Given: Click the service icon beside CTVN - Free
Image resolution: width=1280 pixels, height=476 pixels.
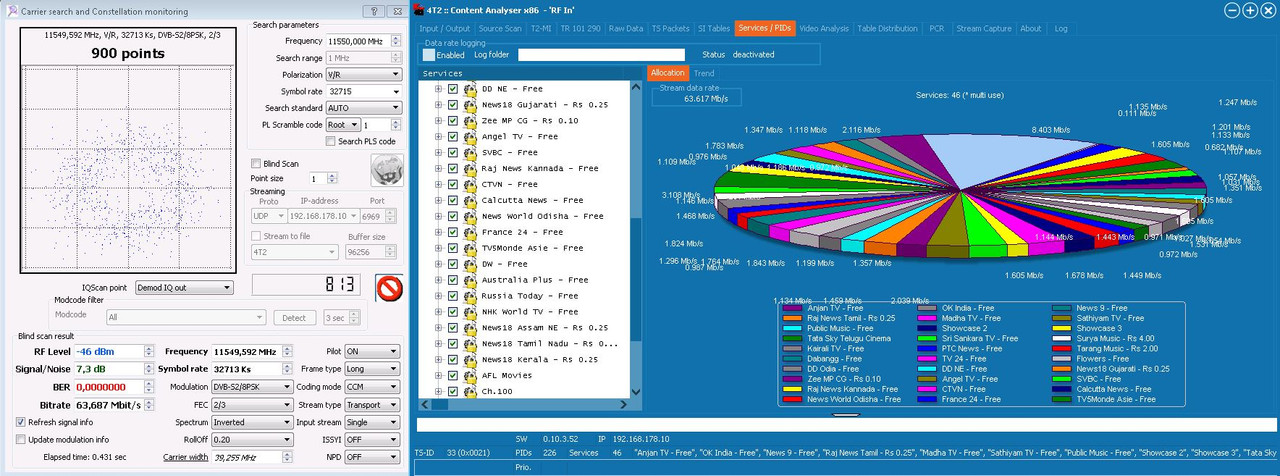Looking at the screenshot, I should tap(470, 185).
